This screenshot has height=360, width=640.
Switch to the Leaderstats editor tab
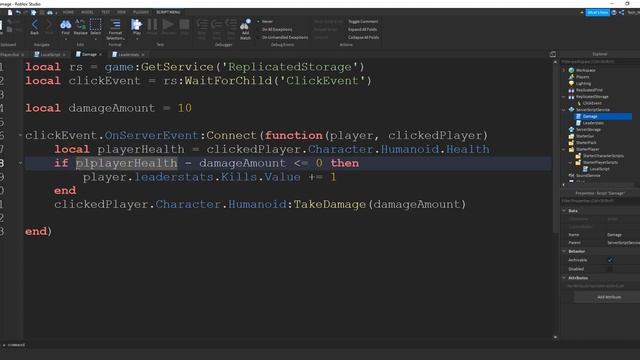click(128, 54)
